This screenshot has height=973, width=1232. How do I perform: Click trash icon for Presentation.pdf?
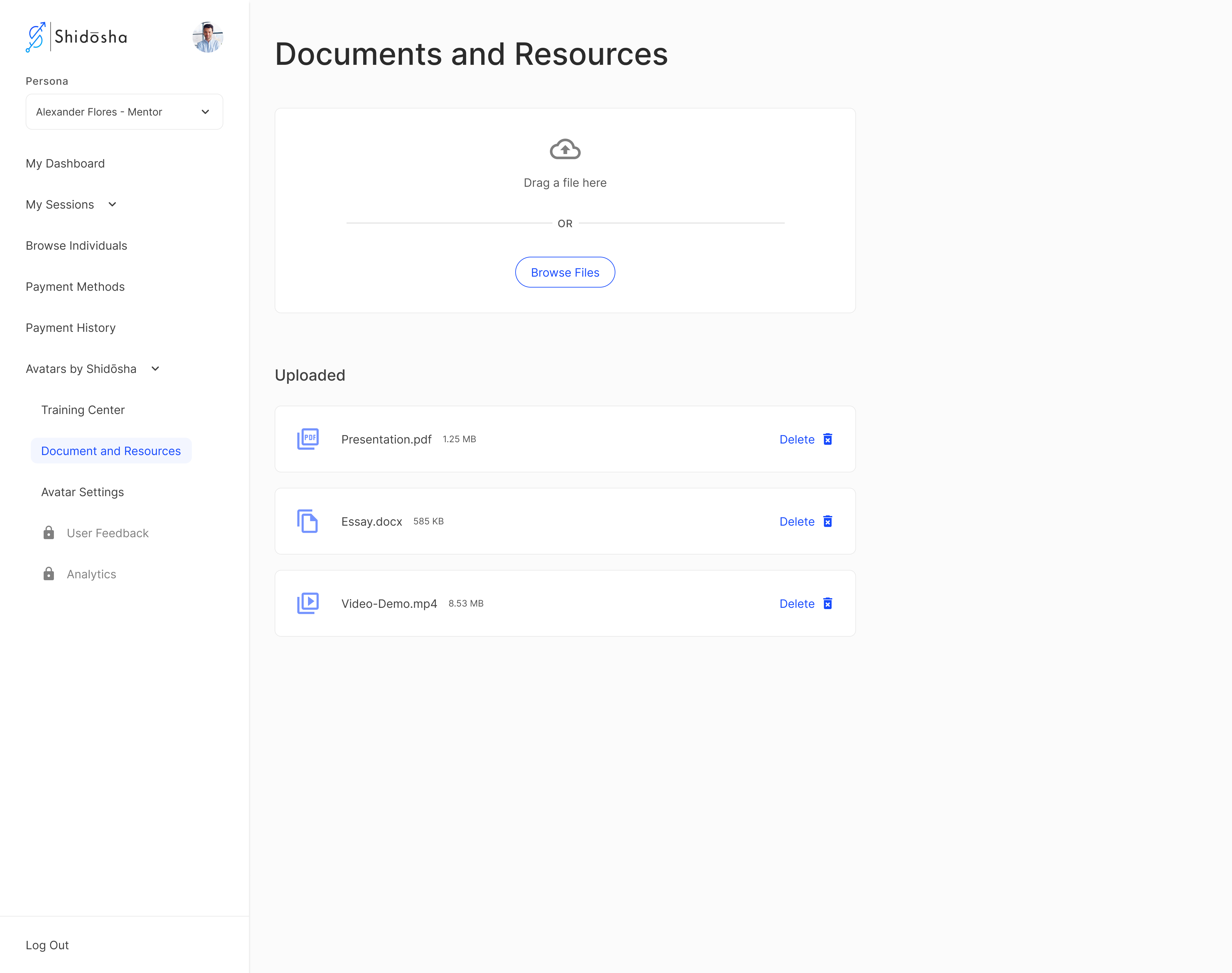coord(828,439)
